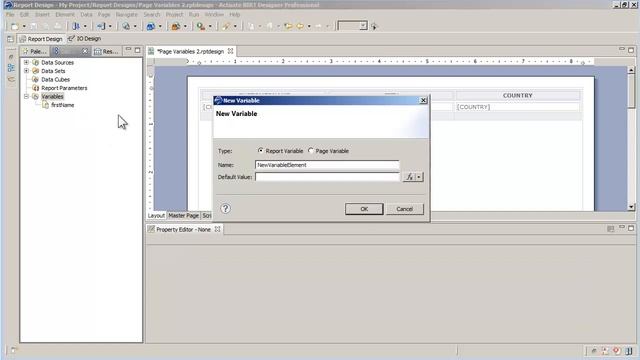Viewport: 640px width, 360px height.
Task: Select the Report Parameters tree item
Action: coord(64,88)
